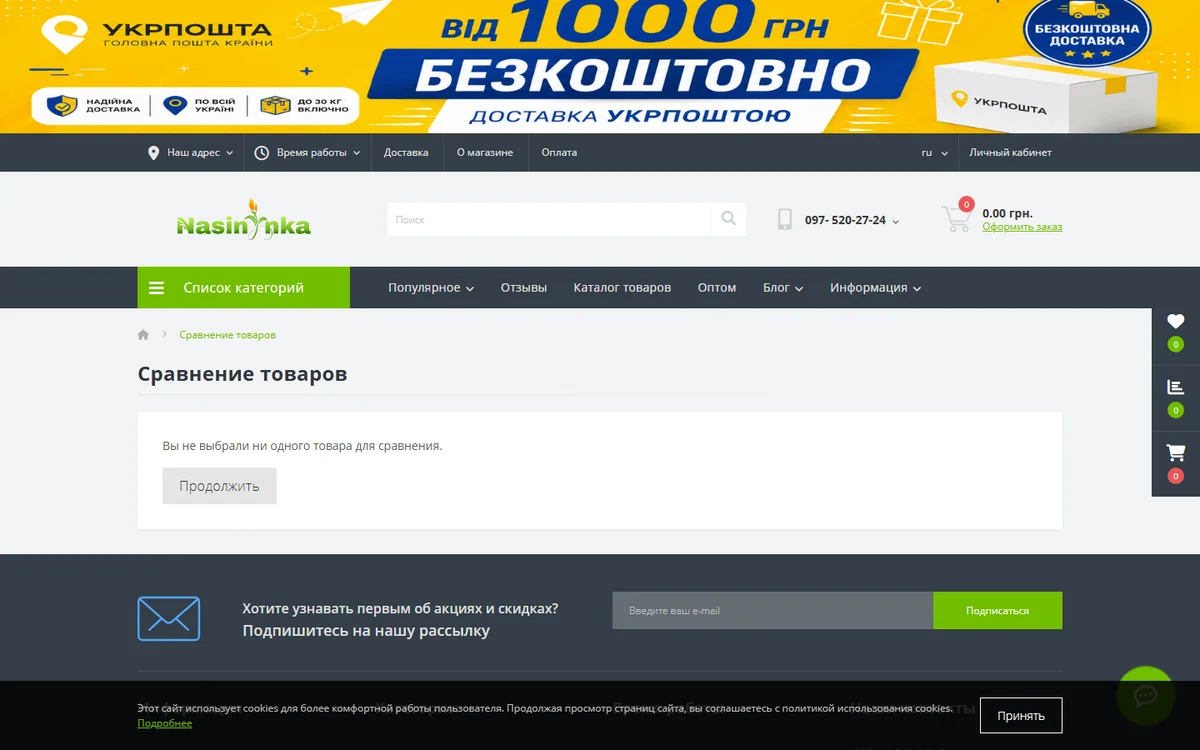Open the 'Оплата' link
The image size is (1200, 750).
click(559, 153)
